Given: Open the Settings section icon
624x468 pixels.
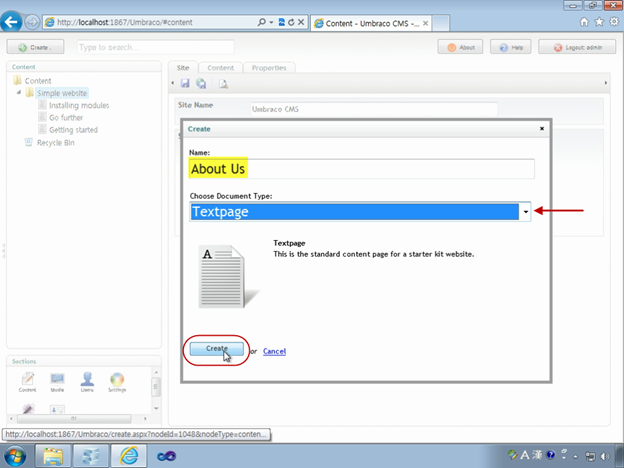Looking at the screenshot, I should 117,382.
